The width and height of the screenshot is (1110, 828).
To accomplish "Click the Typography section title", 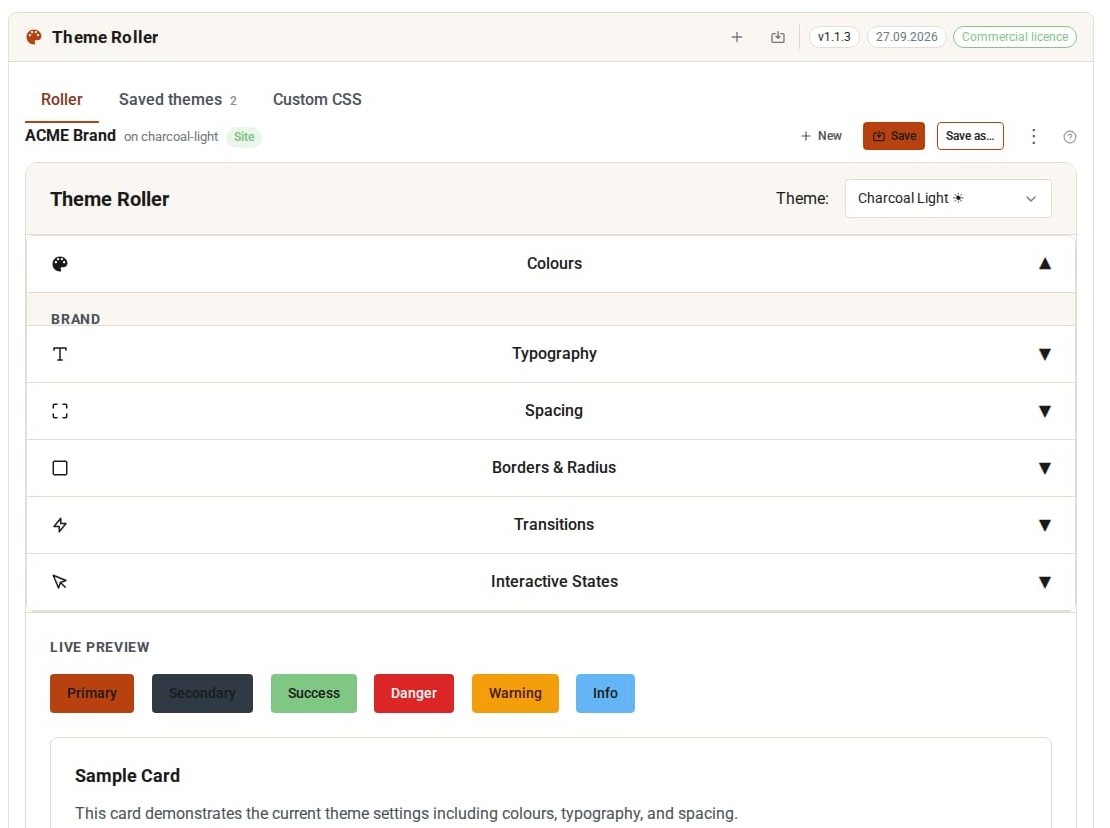I will pos(554,354).
